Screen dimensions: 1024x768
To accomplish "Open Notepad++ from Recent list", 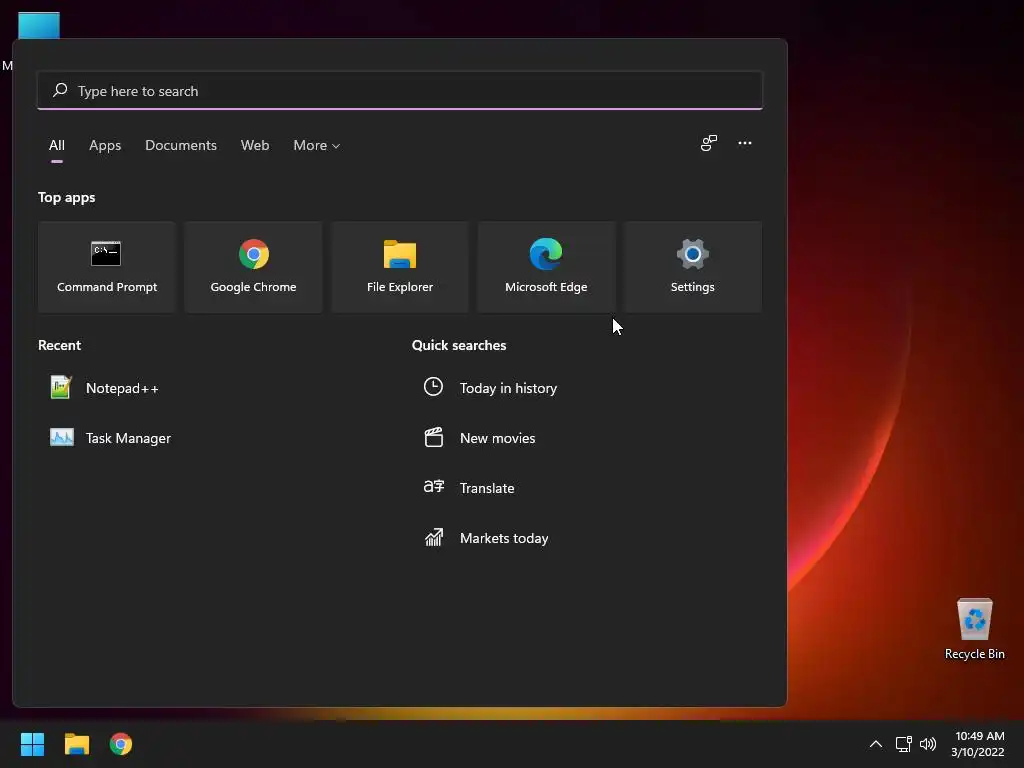I will coord(105,388).
